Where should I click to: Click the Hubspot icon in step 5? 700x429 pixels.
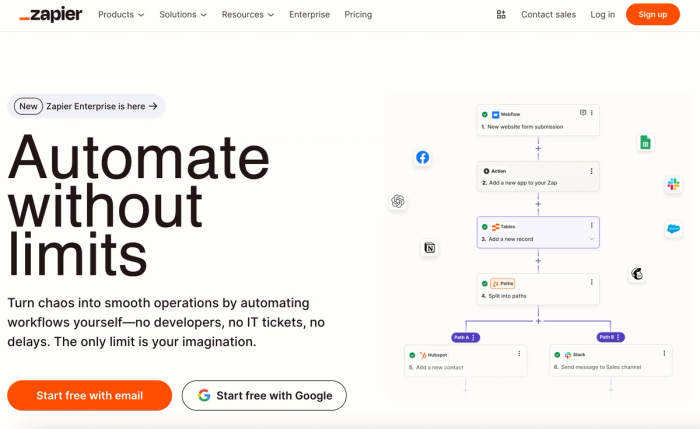coord(423,355)
